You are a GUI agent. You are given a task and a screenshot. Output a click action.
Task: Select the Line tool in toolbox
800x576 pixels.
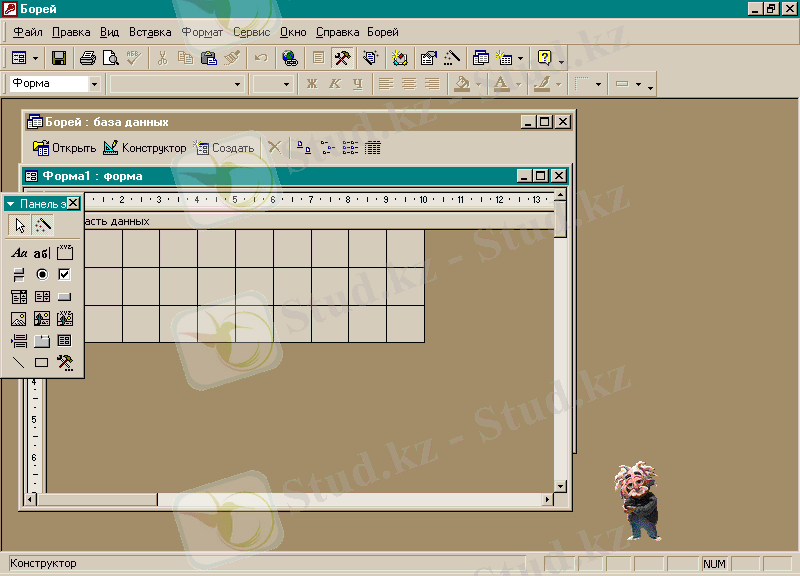(x=19, y=363)
